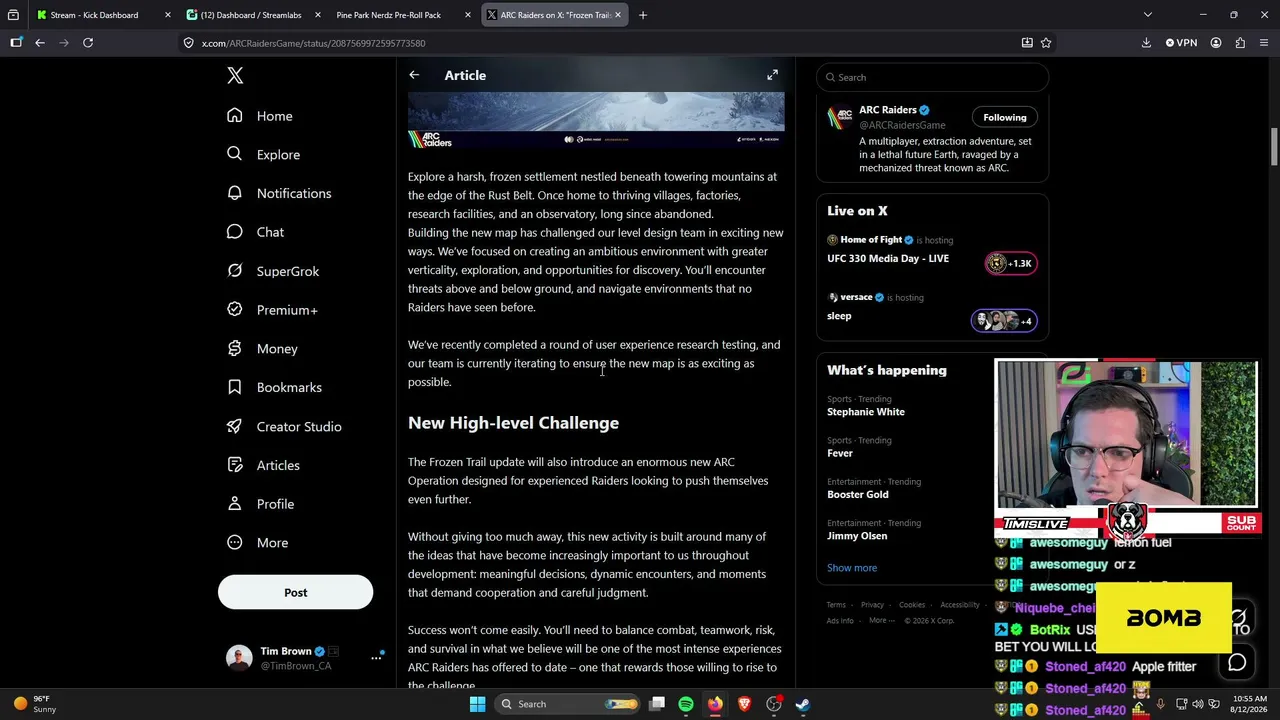
Task: Open the Cookies footer link
Action: (912, 605)
